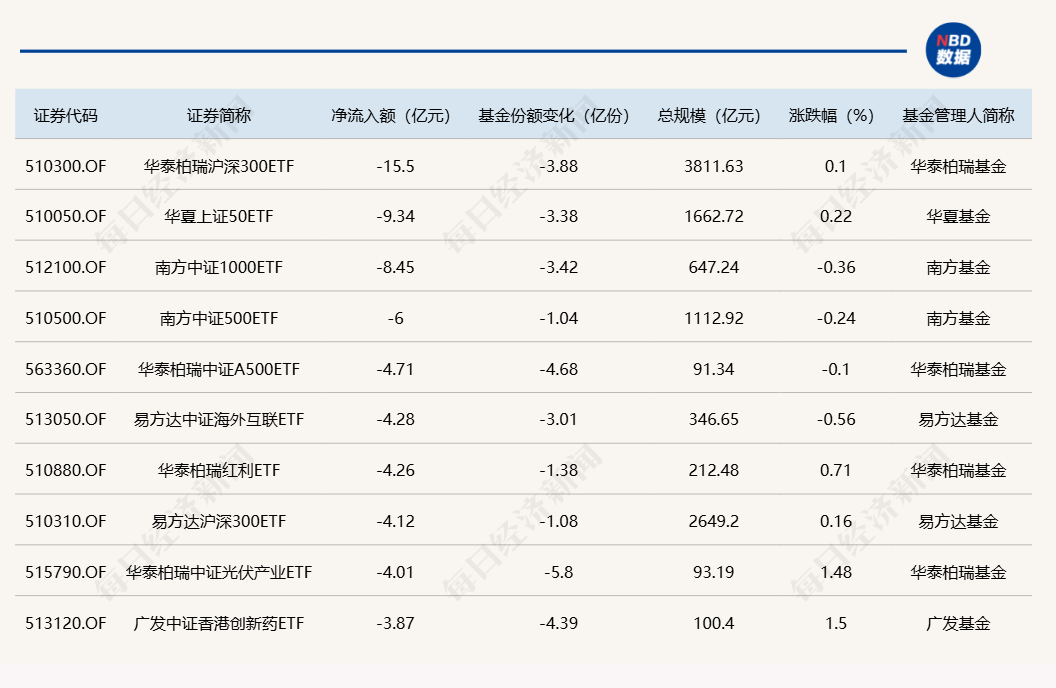Click share change value -3.38
This screenshot has width=1056, height=688.
[x=558, y=217]
